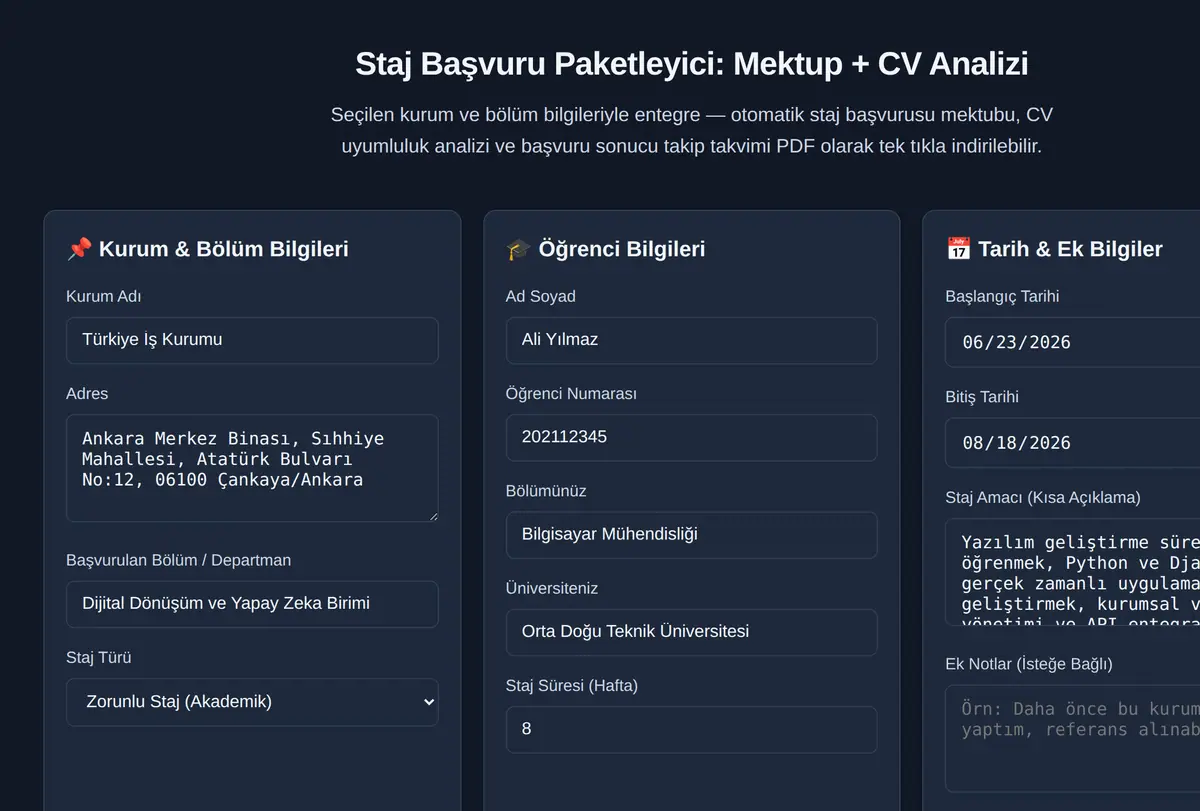Select the Öğrenci Numarası field
Viewport: 1200px width, 811px height.
click(x=691, y=437)
